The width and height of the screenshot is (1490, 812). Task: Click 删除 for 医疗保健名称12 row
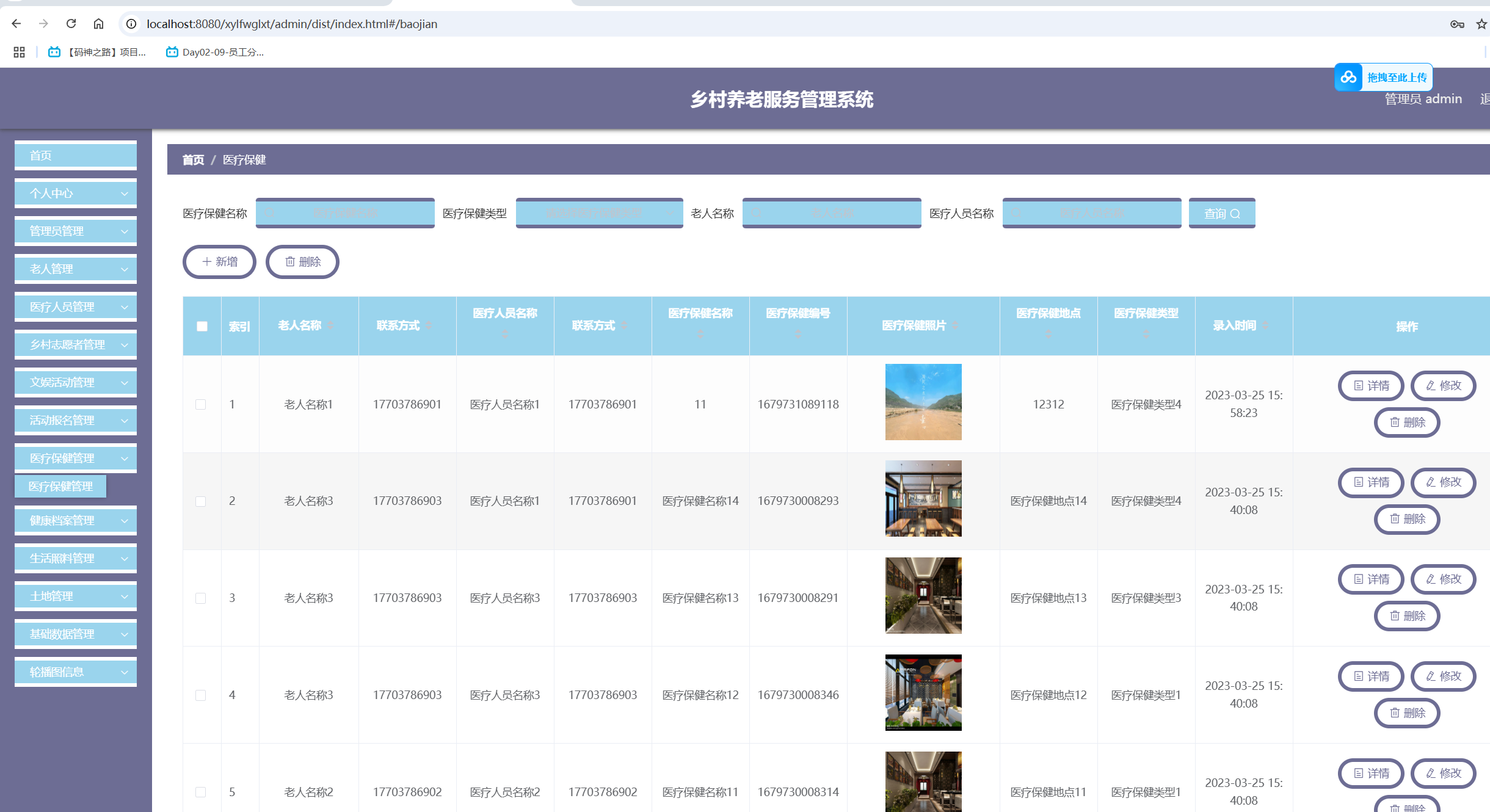[x=1407, y=713]
